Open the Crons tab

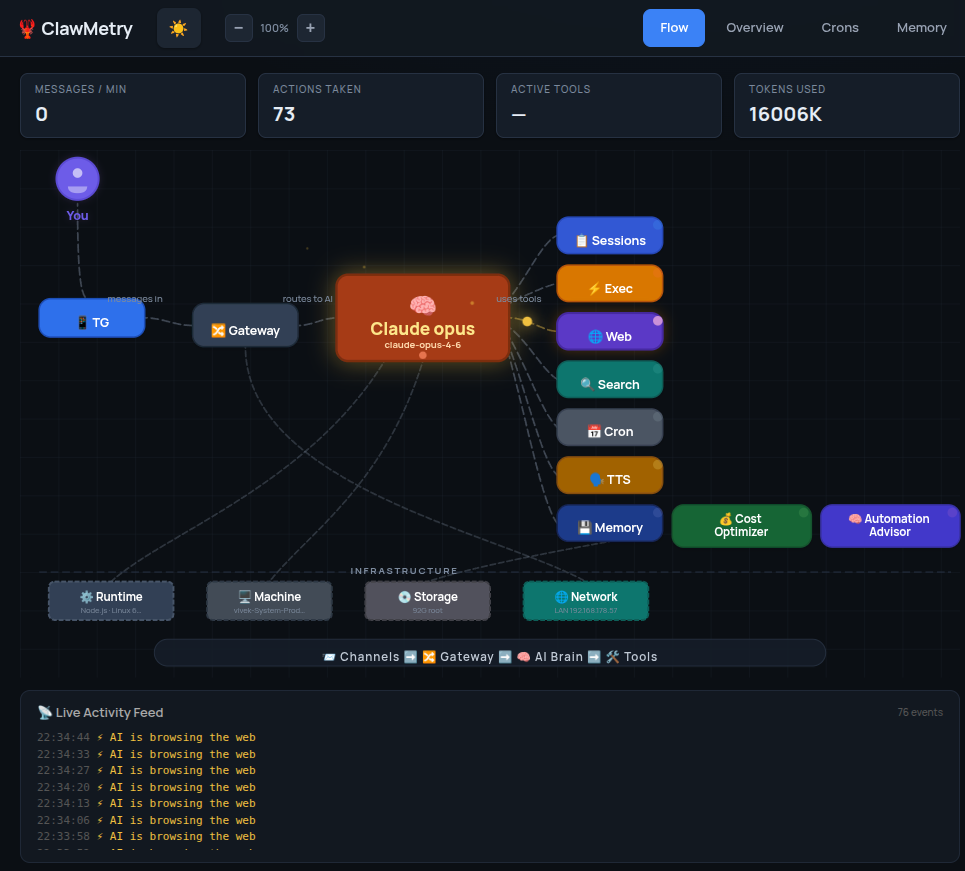(839, 27)
